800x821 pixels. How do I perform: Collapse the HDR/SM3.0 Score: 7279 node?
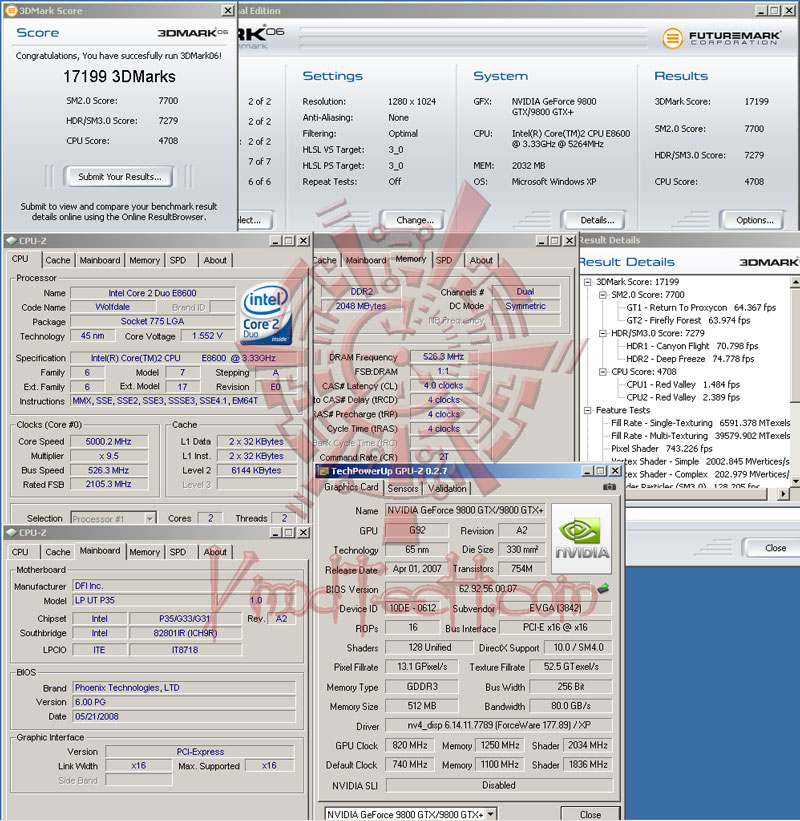pyautogui.click(x=603, y=334)
